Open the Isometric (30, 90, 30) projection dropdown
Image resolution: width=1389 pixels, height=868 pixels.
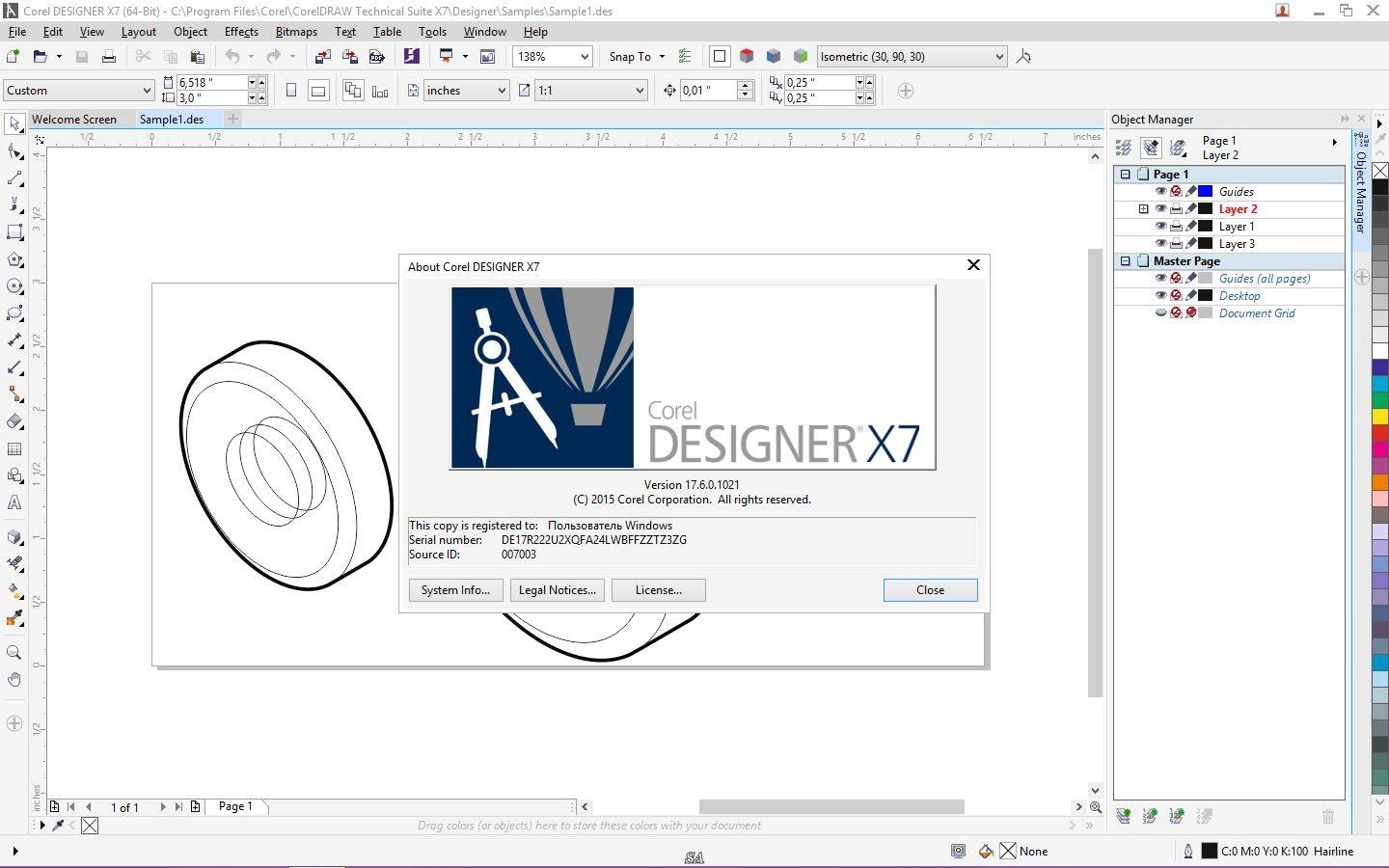tap(999, 57)
